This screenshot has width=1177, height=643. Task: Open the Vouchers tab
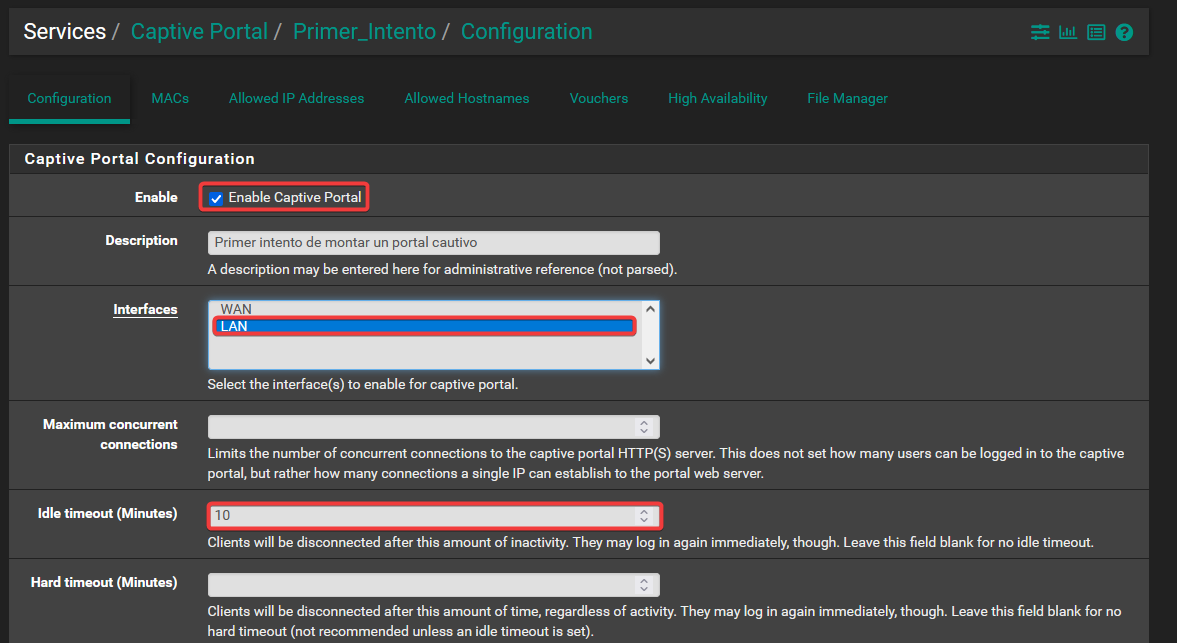pos(598,98)
